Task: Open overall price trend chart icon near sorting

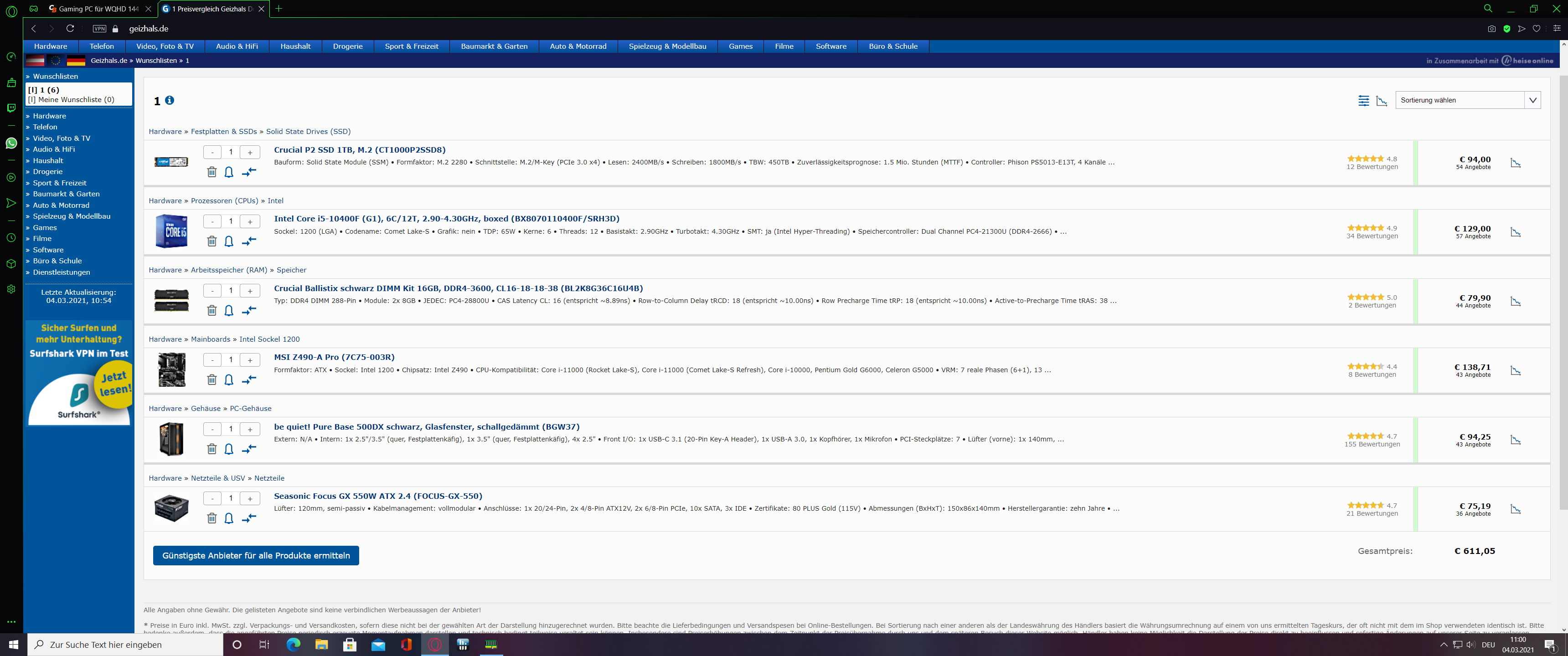Action: (x=1382, y=100)
